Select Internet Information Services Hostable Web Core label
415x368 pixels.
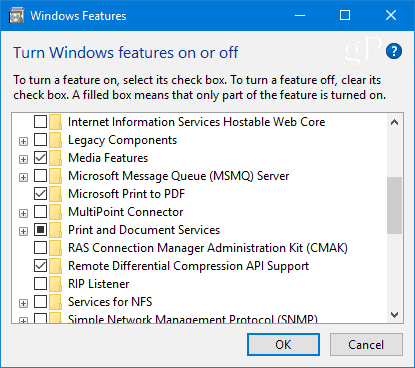coord(196,122)
